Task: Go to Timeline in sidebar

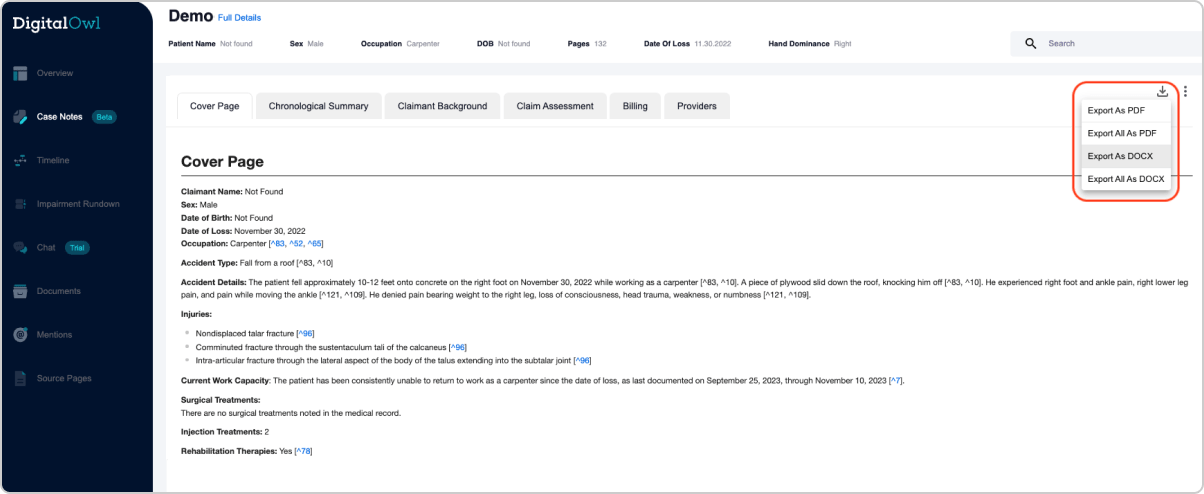Action: point(53,160)
